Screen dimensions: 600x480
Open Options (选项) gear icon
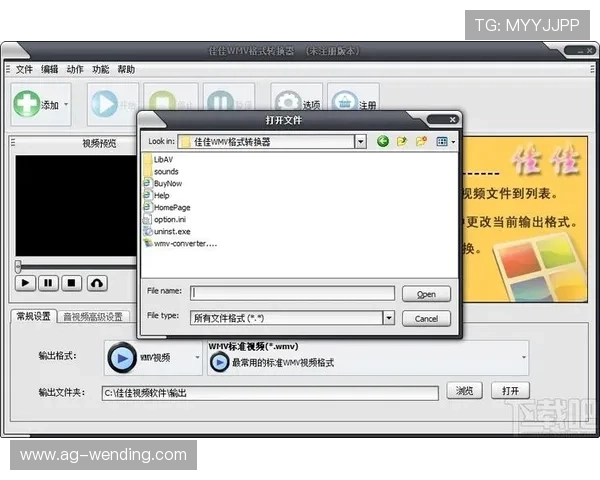(288, 101)
